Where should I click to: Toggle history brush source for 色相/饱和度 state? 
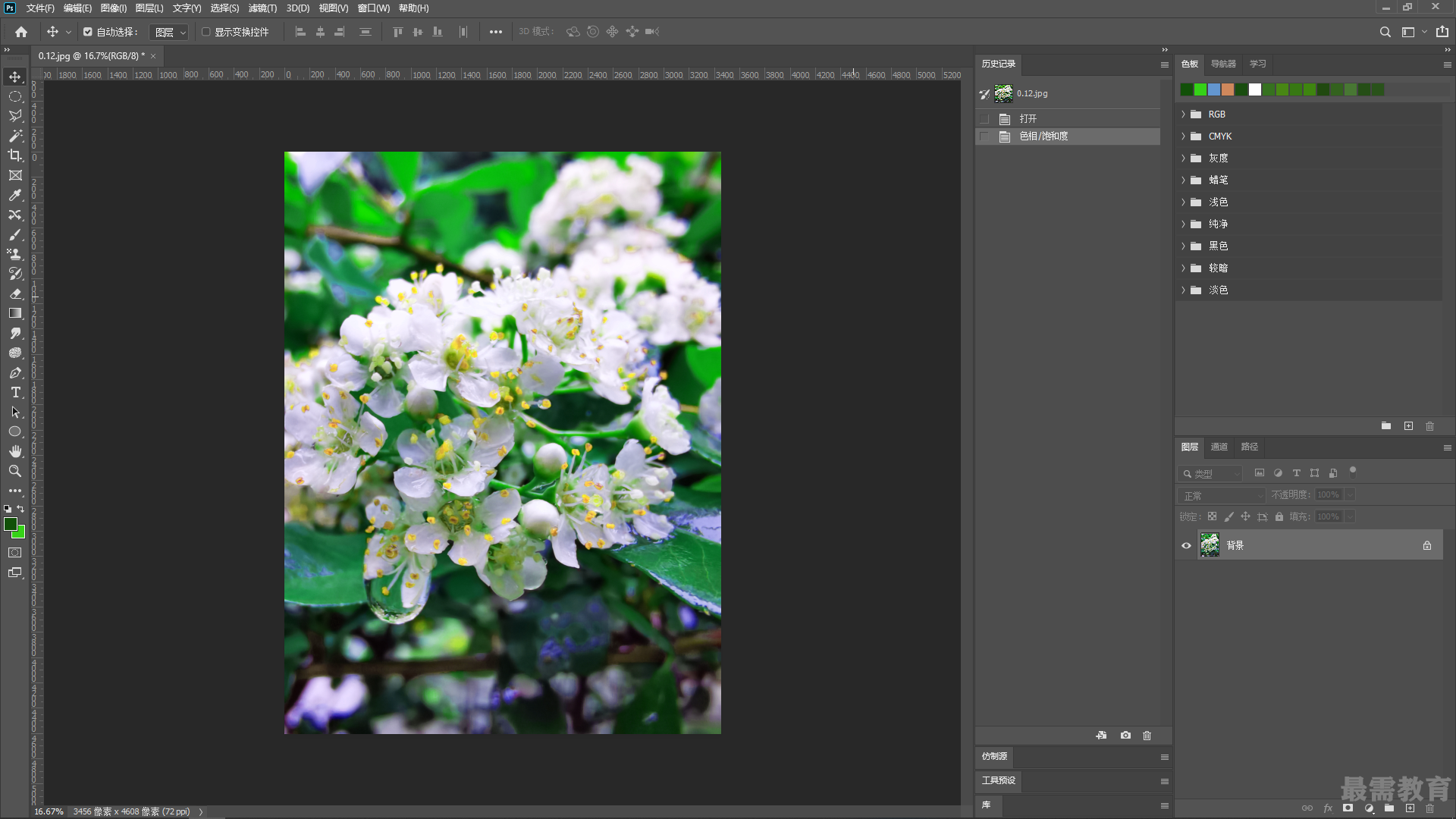tap(984, 136)
